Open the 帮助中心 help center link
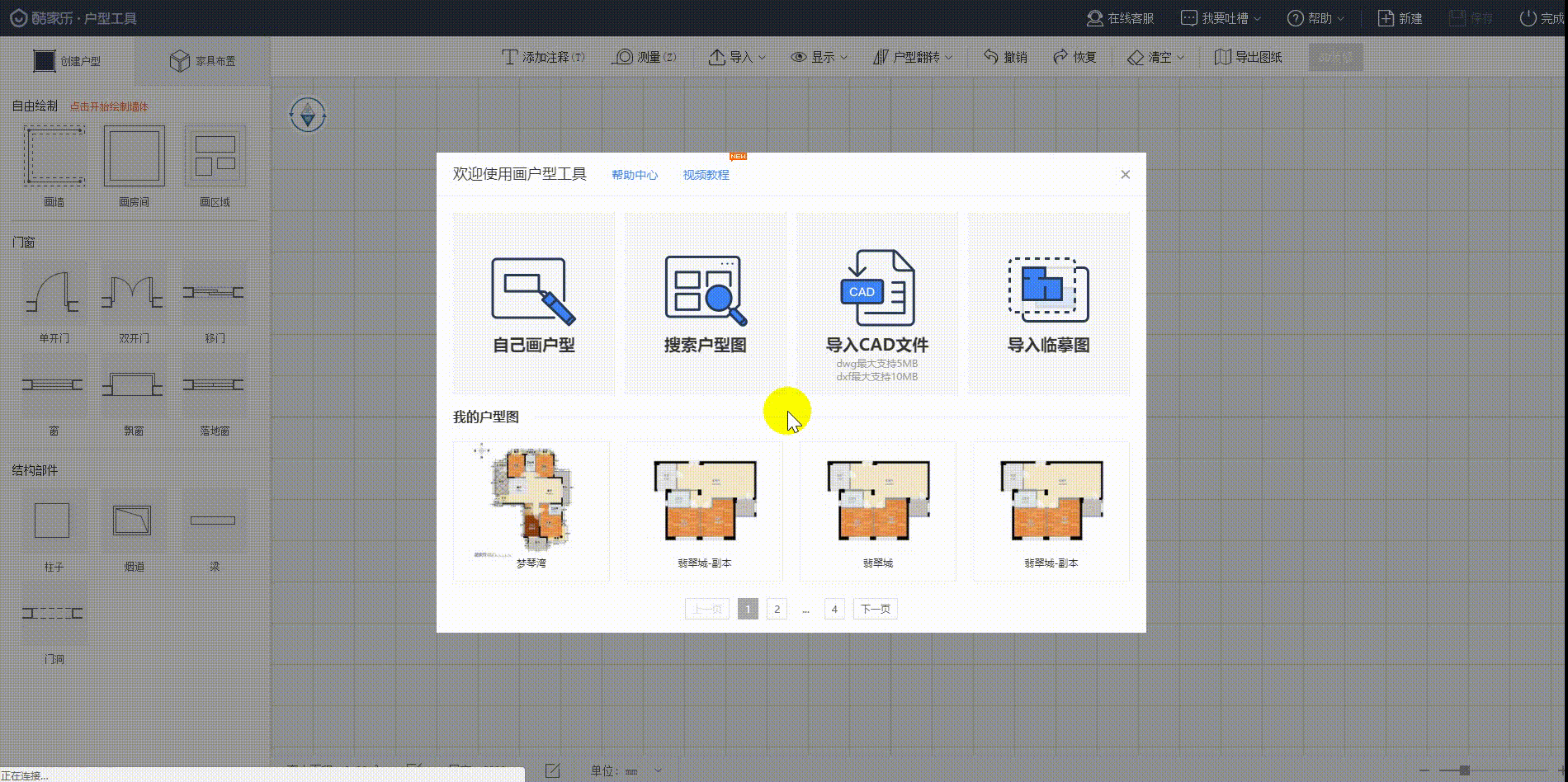The height and width of the screenshot is (782, 1568). coord(635,175)
